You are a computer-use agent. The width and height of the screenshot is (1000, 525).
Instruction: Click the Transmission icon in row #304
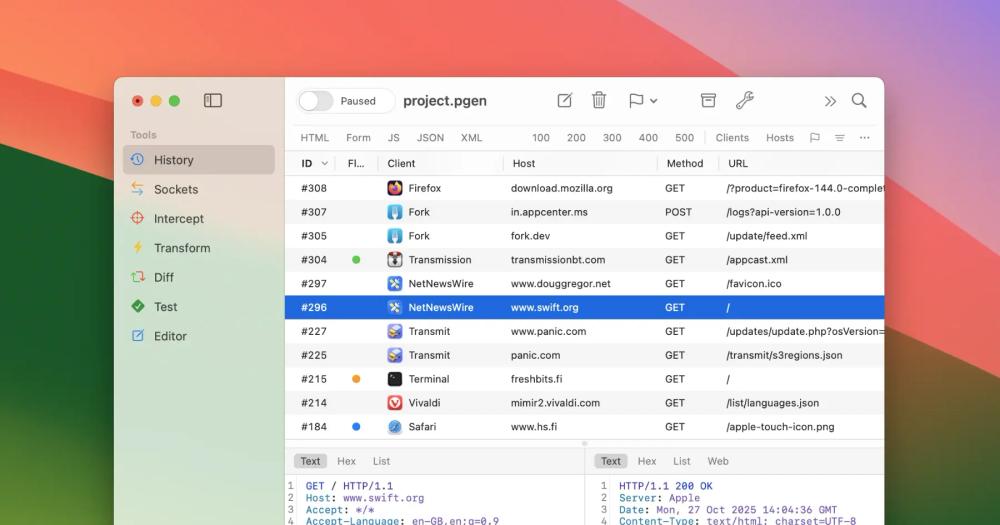395,260
